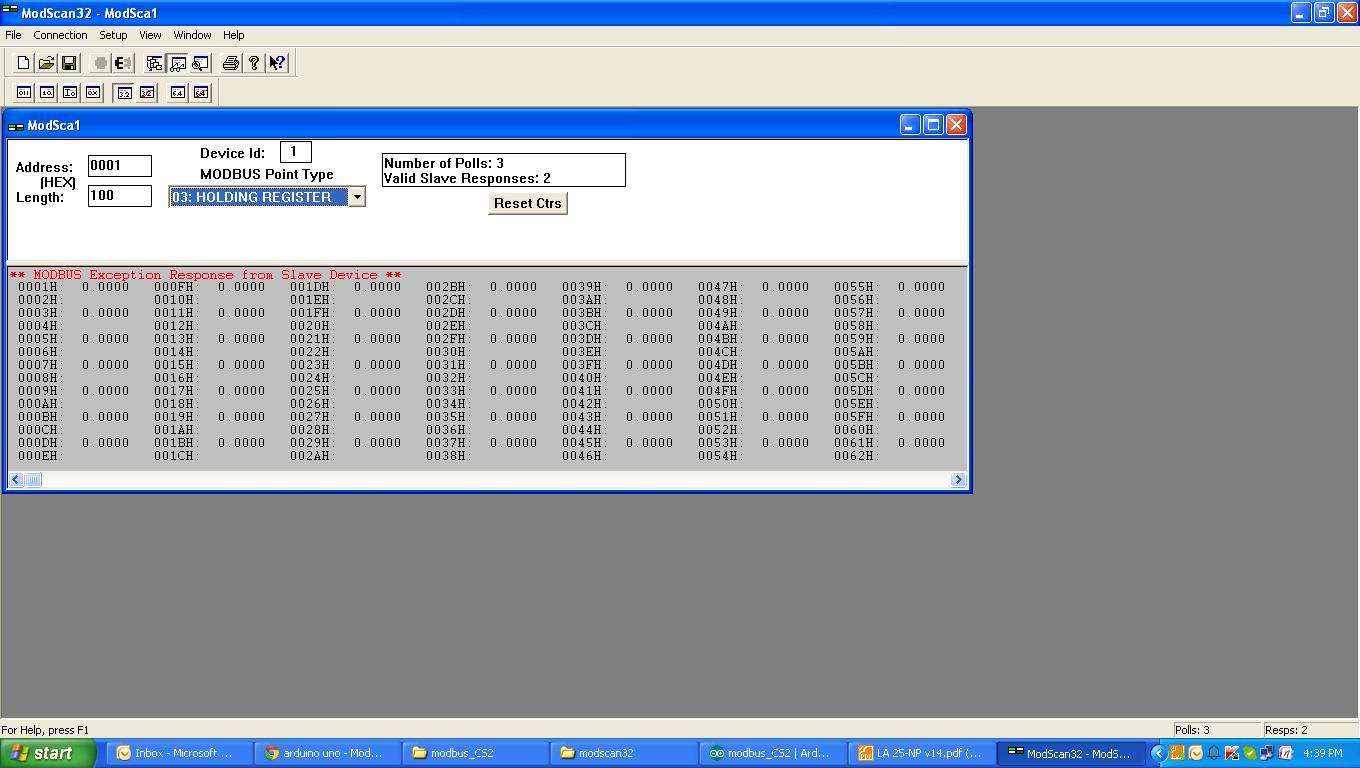The width and height of the screenshot is (1360, 768).
Task: Click the bell notification tray icon
Action: click(x=1214, y=753)
